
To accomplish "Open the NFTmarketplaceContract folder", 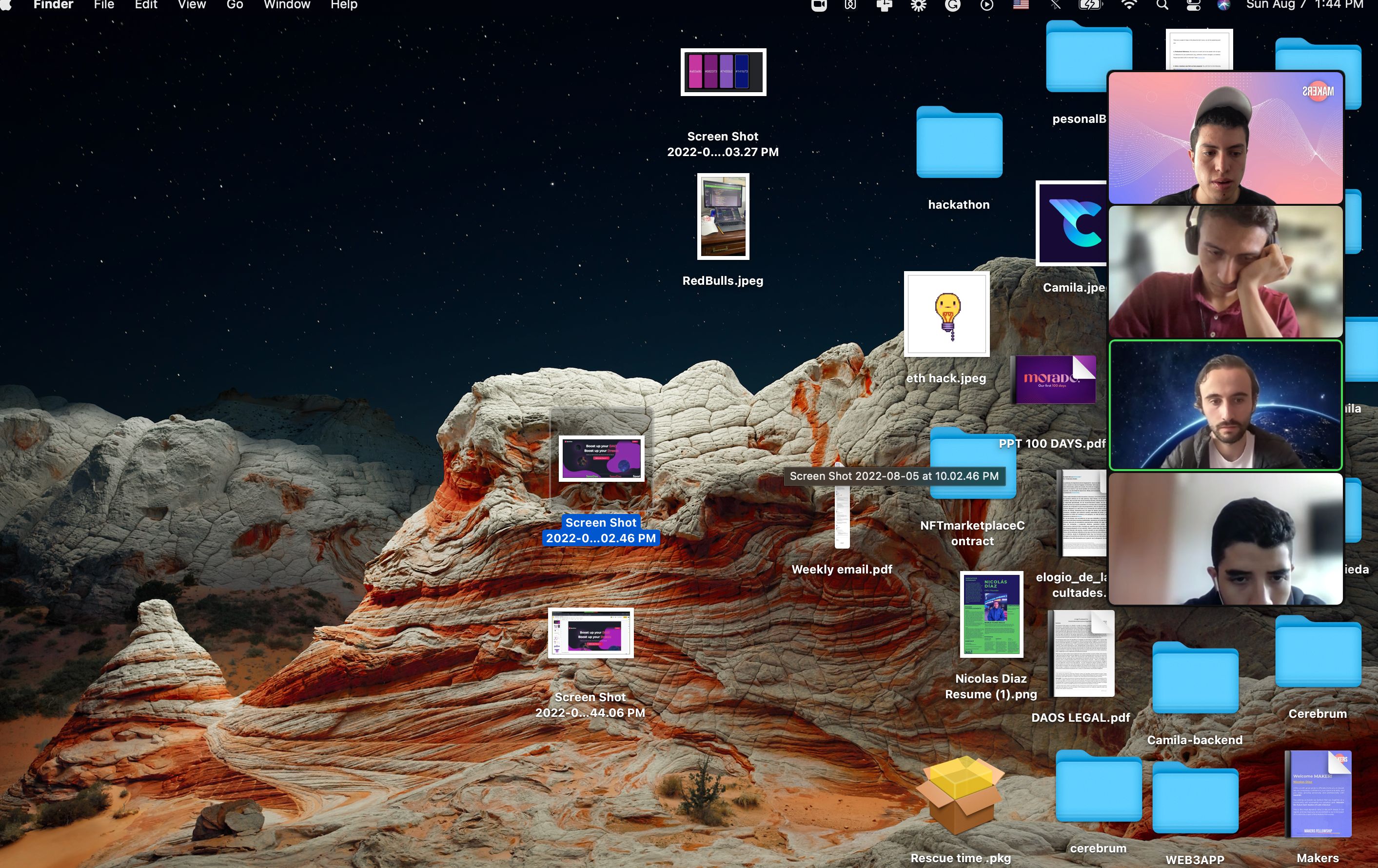I will click(x=972, y=463).
